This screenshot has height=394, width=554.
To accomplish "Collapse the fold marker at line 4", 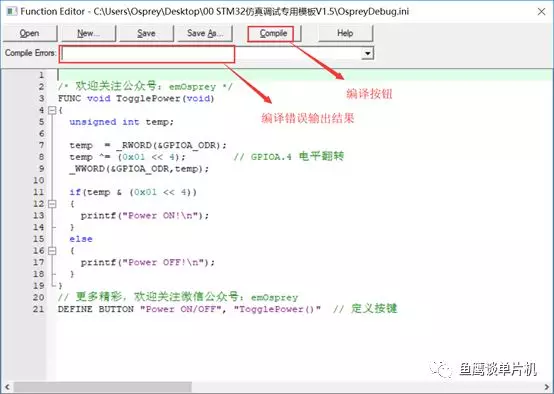I will 52,110.
